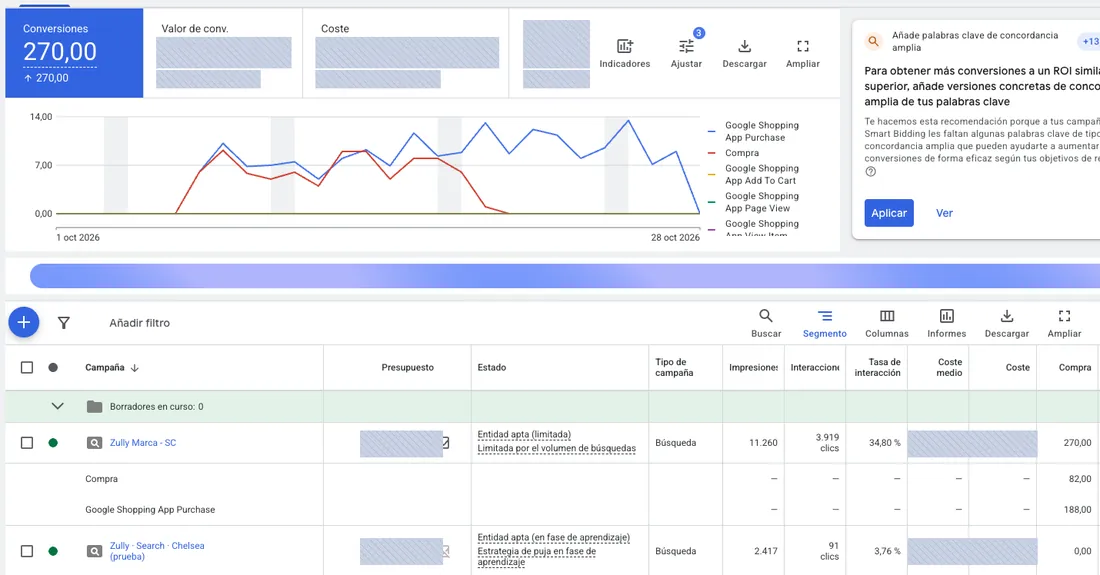Click the 11.260 impressions cell
This screenshot has width=1100, height=575.
[763, 443]
